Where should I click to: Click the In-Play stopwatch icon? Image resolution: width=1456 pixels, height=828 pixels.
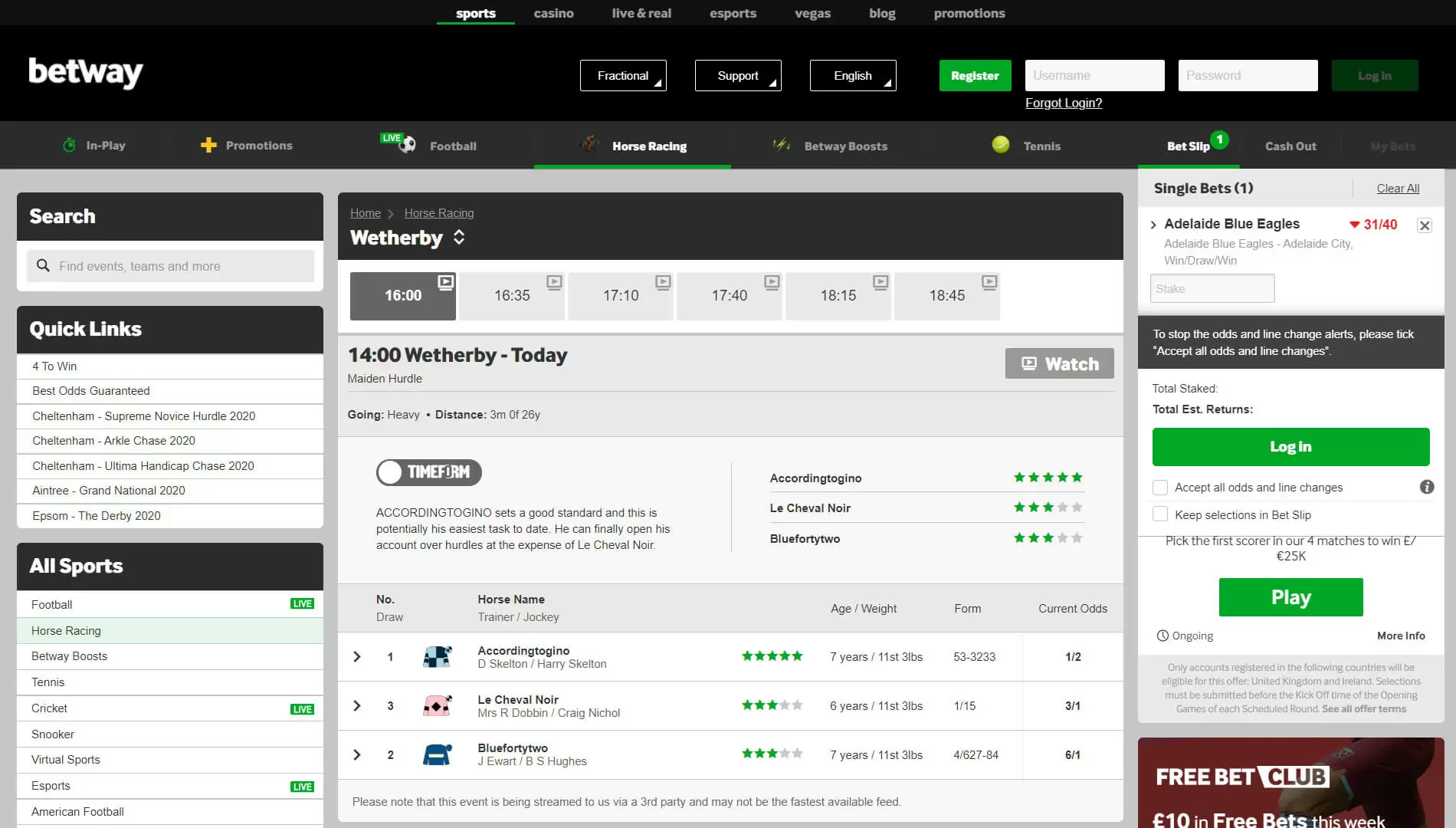point(69,145)
